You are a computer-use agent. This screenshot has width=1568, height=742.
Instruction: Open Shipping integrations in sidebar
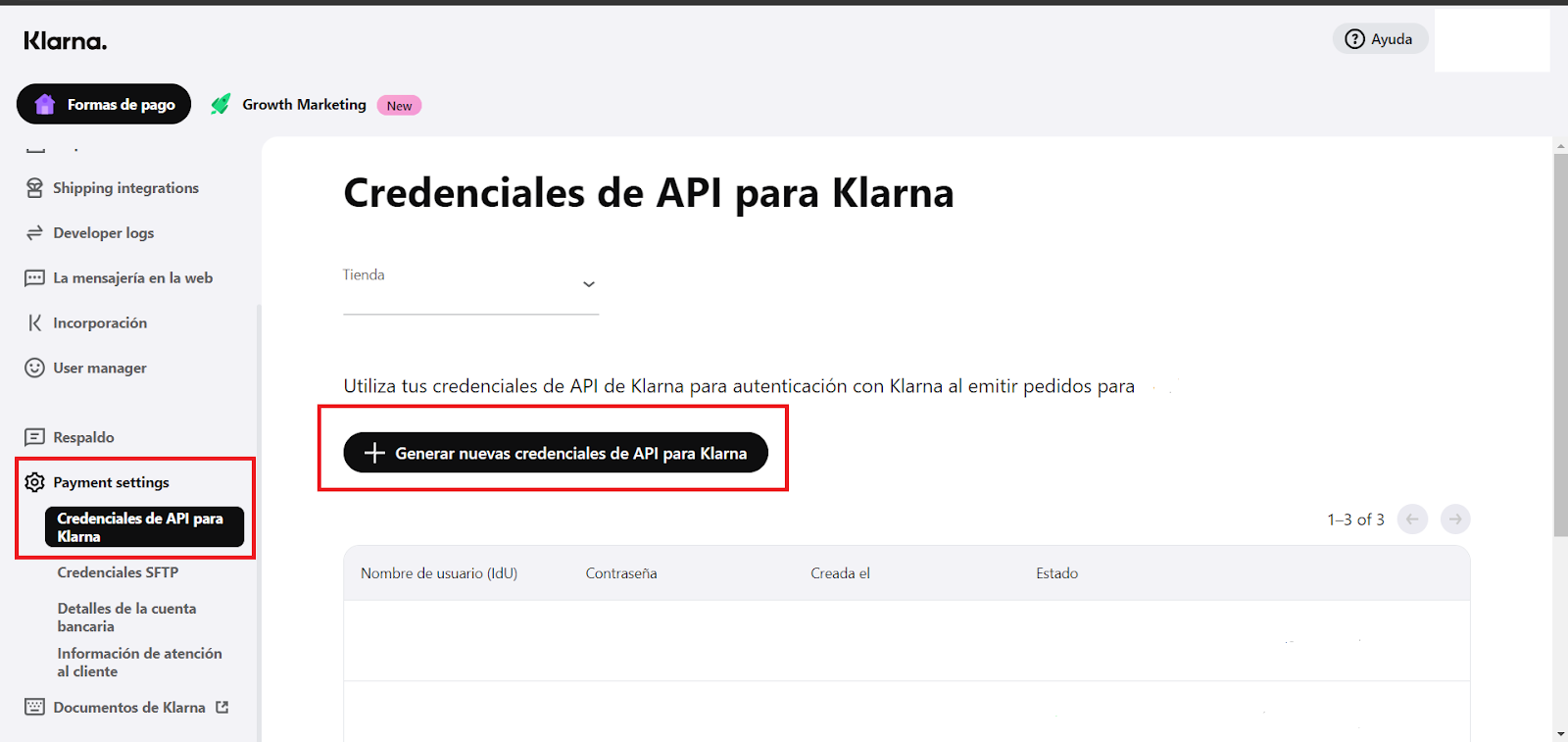[x=125, y=188]
